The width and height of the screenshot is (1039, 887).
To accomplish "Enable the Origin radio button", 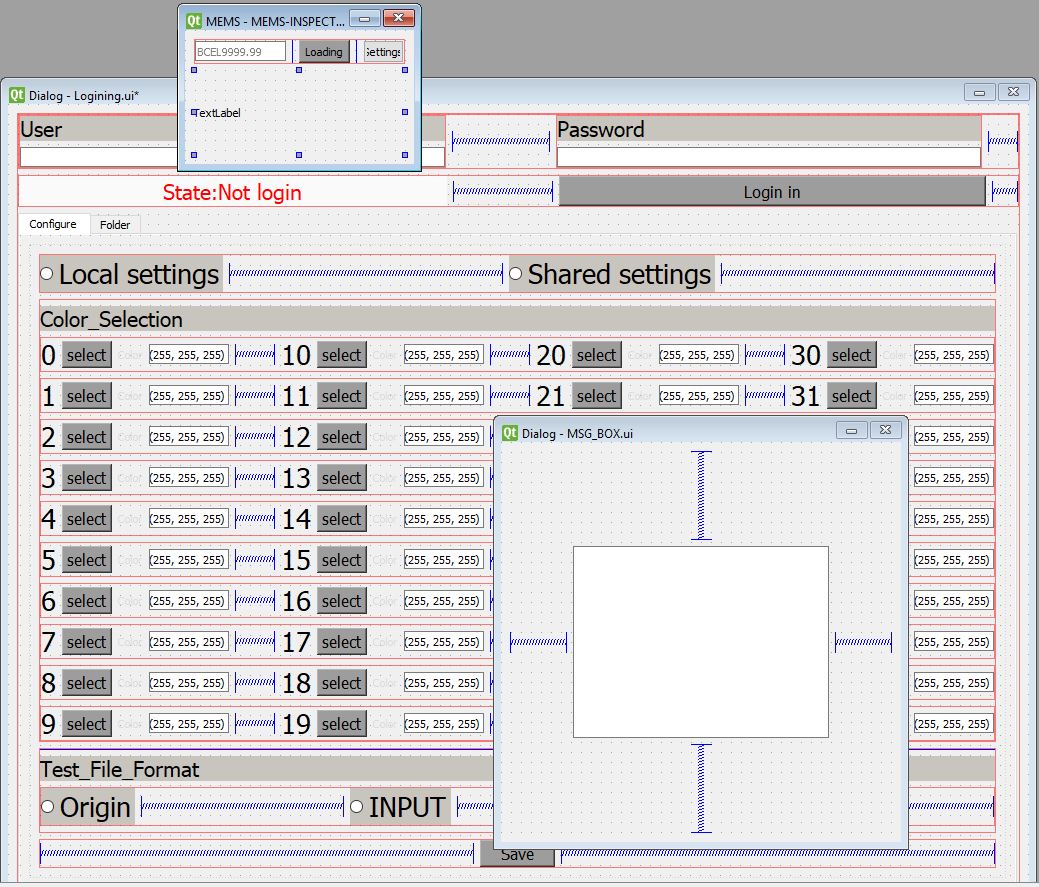I will (47, 806).
